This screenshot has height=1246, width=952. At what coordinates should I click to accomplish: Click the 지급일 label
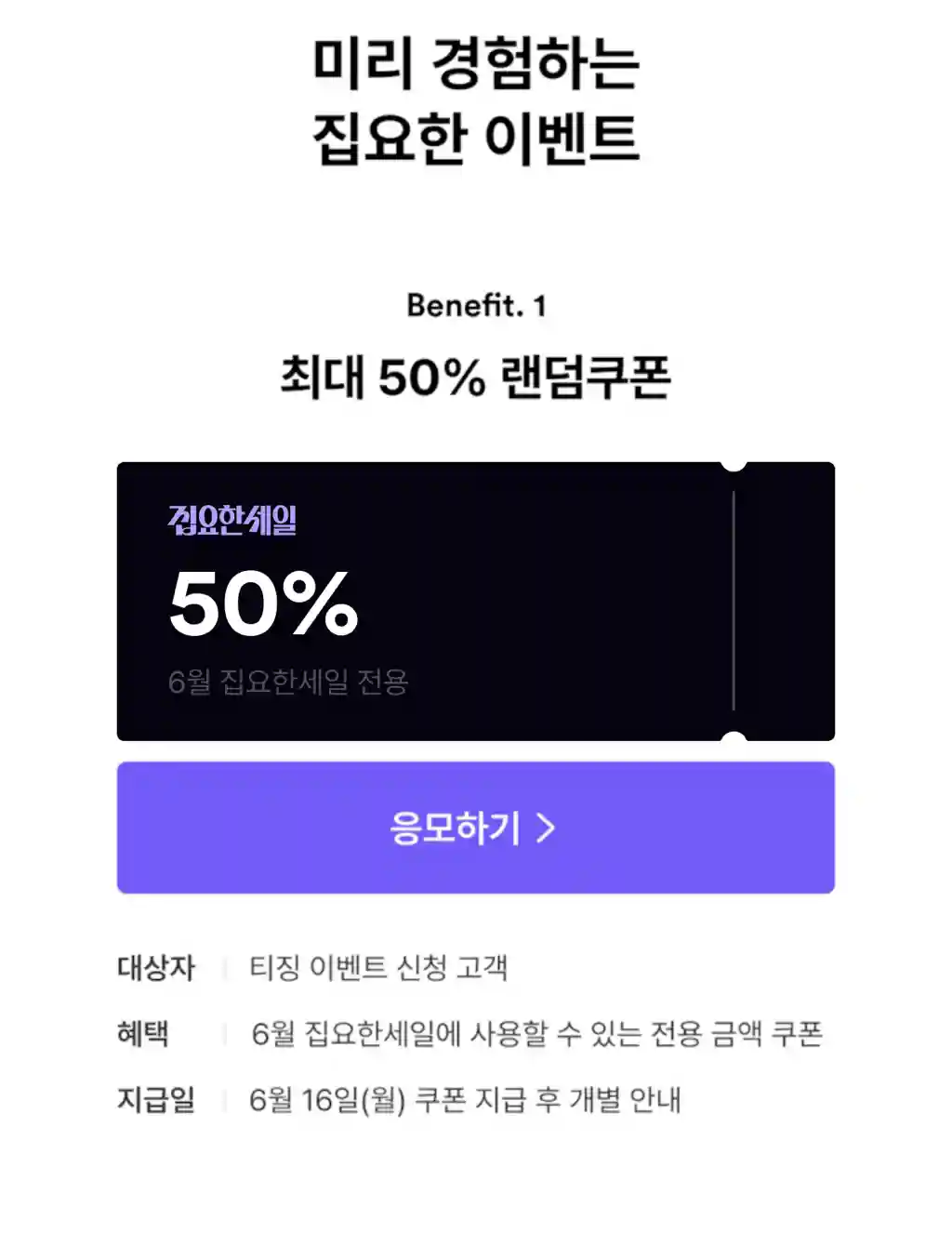(156, 1100)
